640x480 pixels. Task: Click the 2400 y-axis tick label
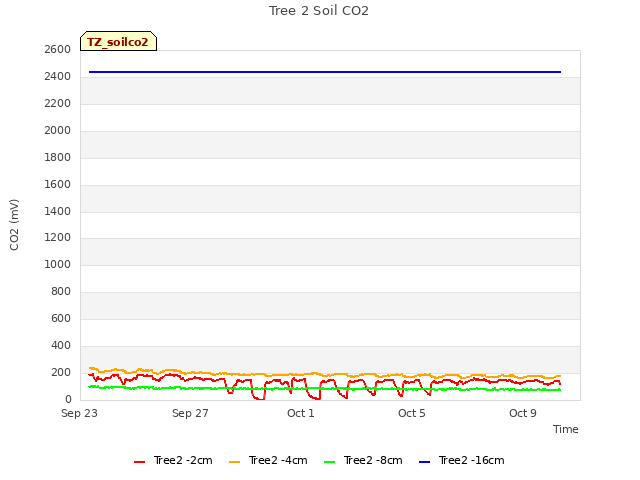[x=58, y=76]
